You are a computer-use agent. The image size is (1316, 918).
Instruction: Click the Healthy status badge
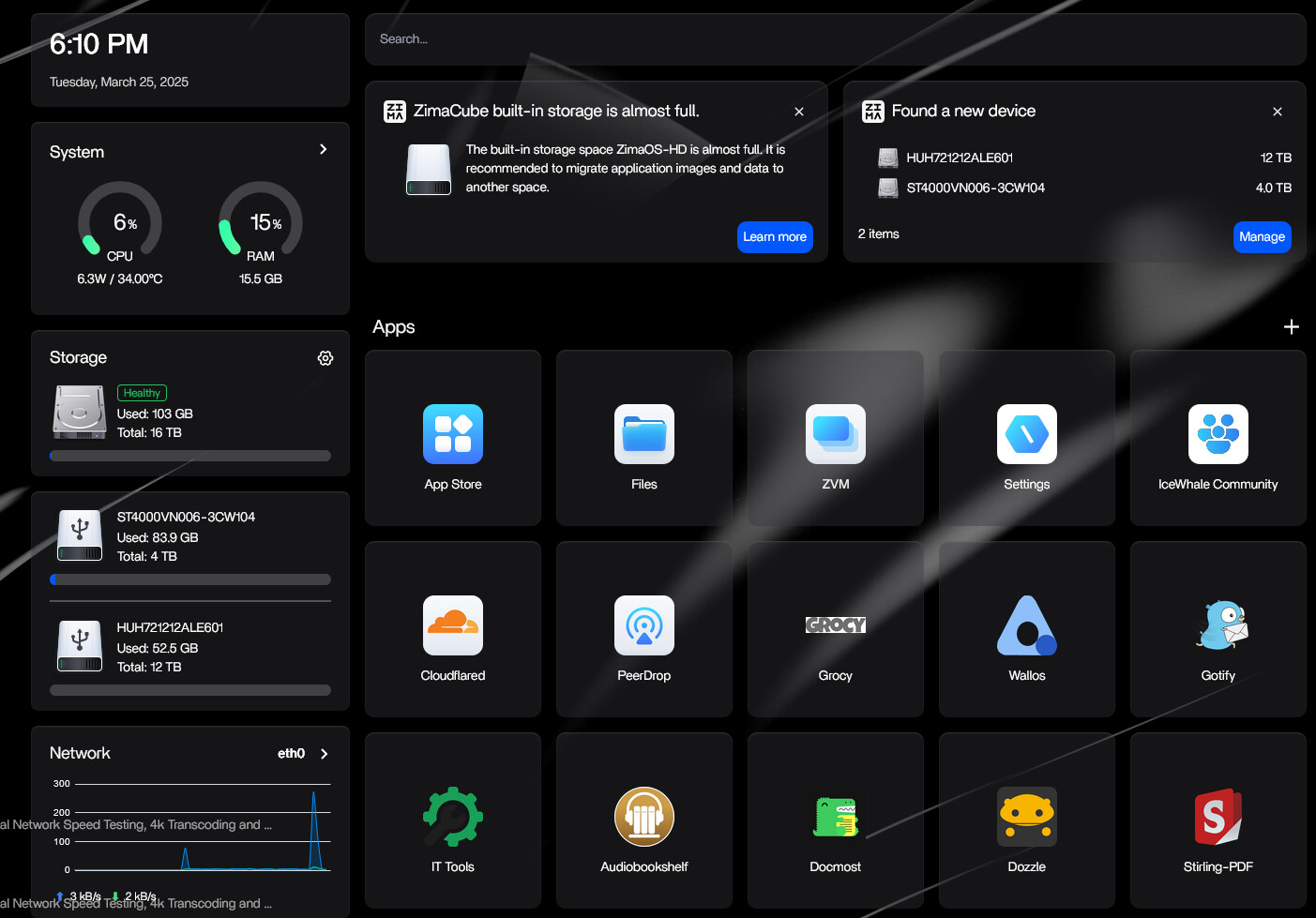[142, 393]
